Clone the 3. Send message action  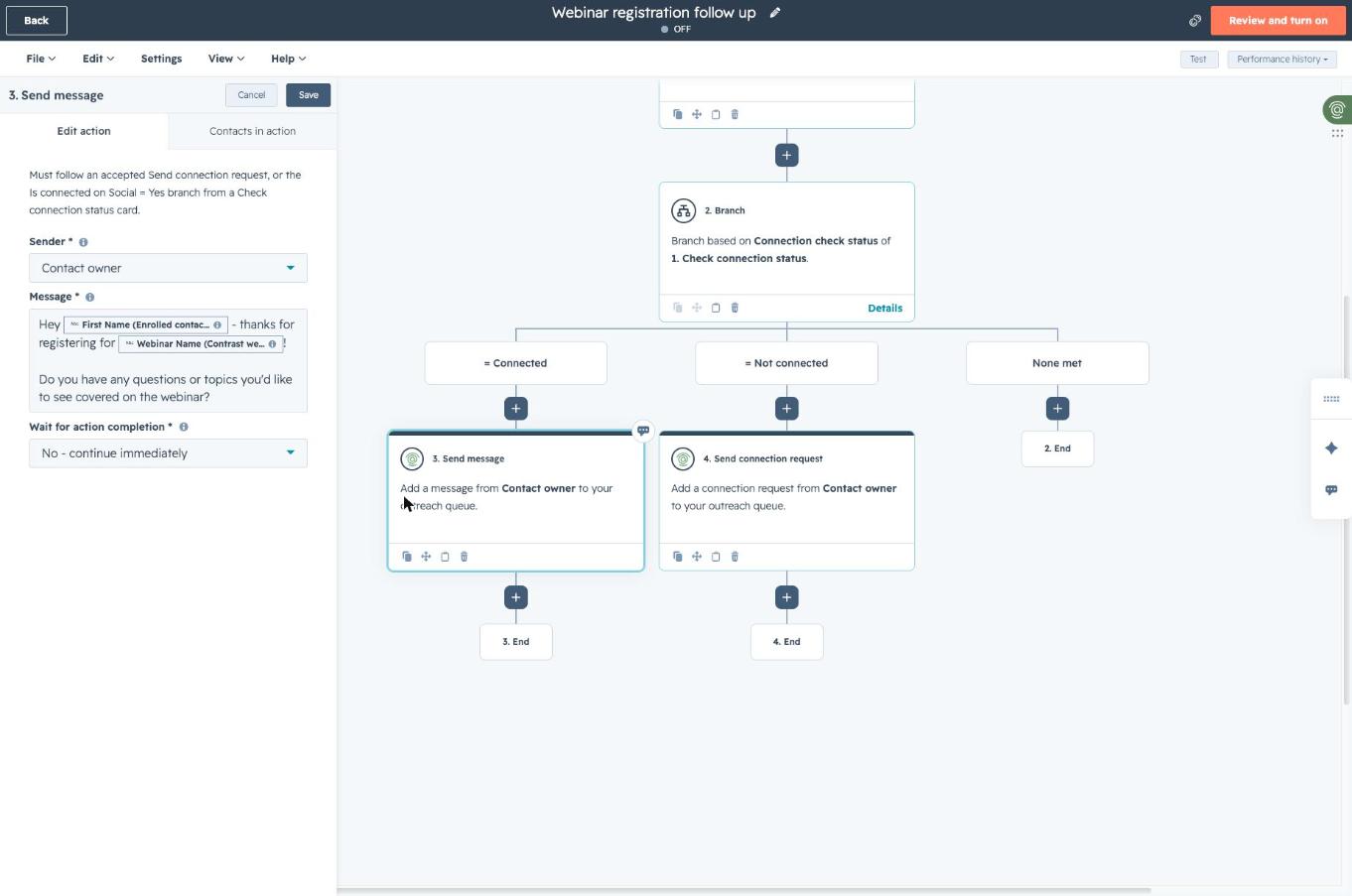[x=407, y=557]
